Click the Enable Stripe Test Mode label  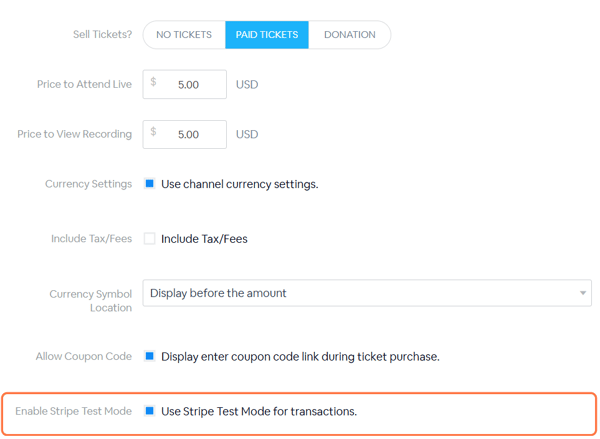(x=73, y=411)
